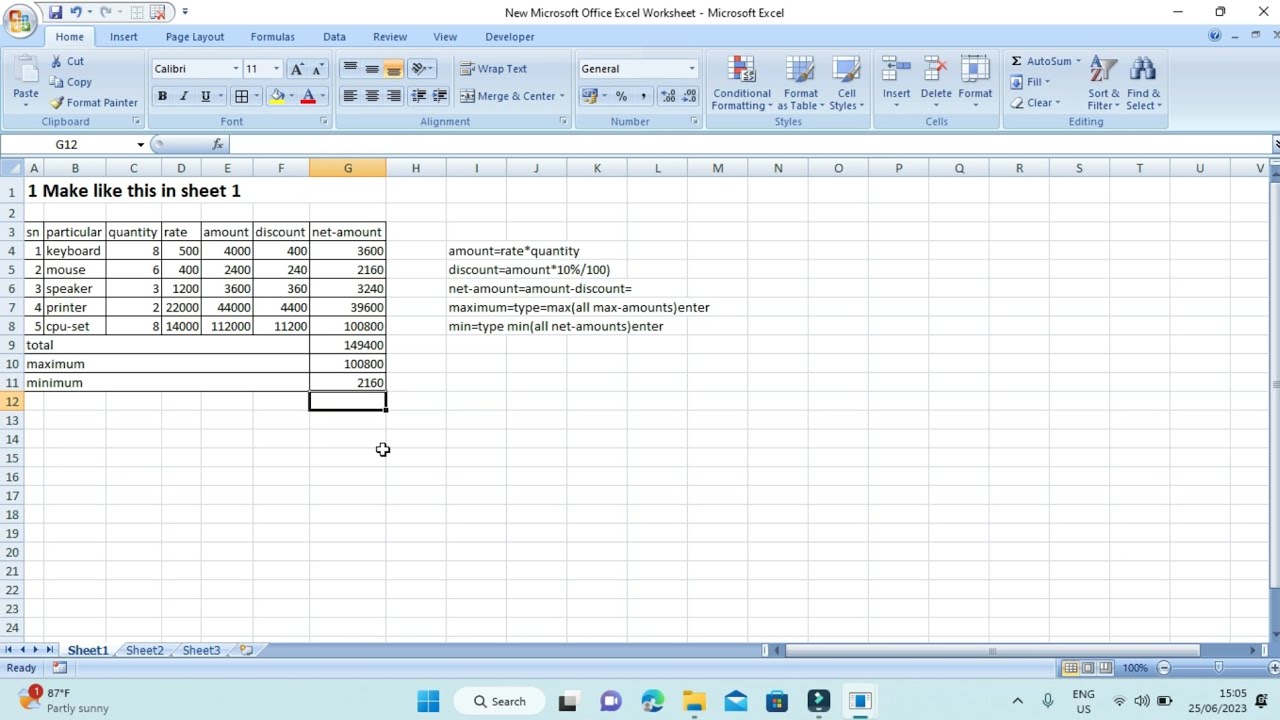Click the AutoSum button

tap(1040, 61)
